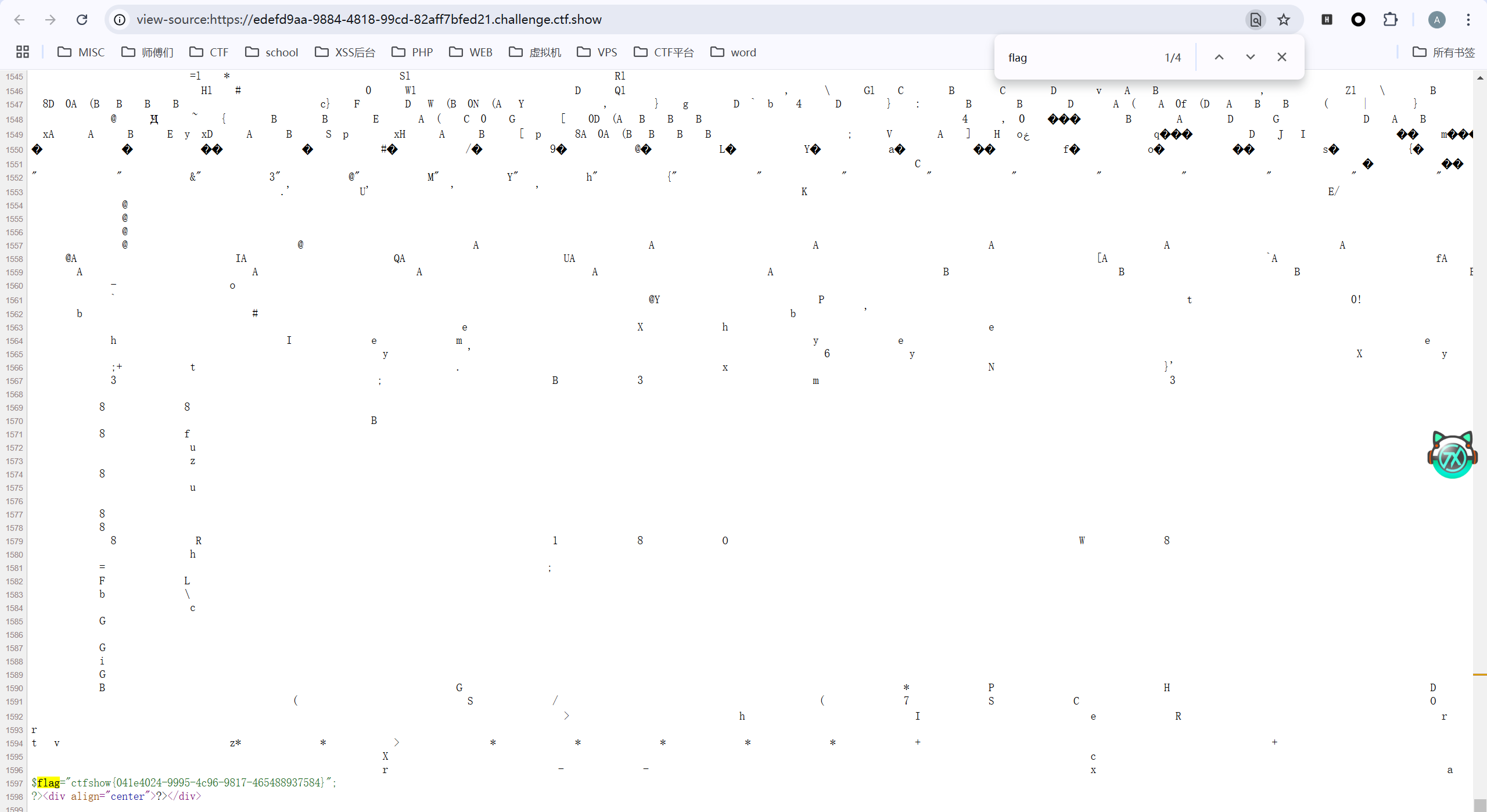Viewport: 1487px width, 812px height.
Task: Open the CTF平台 bookmarks folder
Action: (x=664, y=52)
